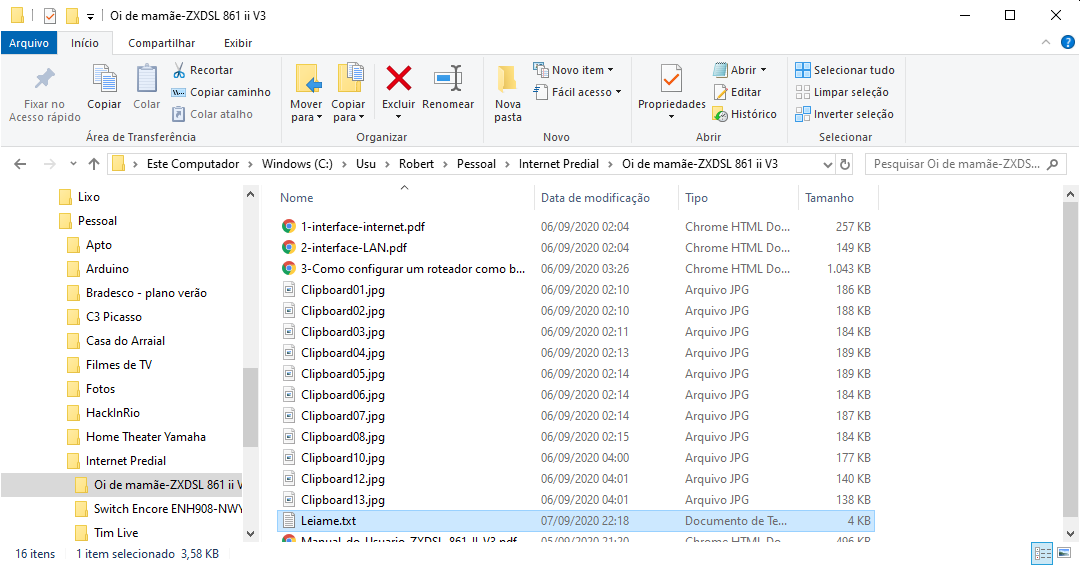1080x566 pixels.
Task: Click the search magnifier icon
Action: (1052, 164)
